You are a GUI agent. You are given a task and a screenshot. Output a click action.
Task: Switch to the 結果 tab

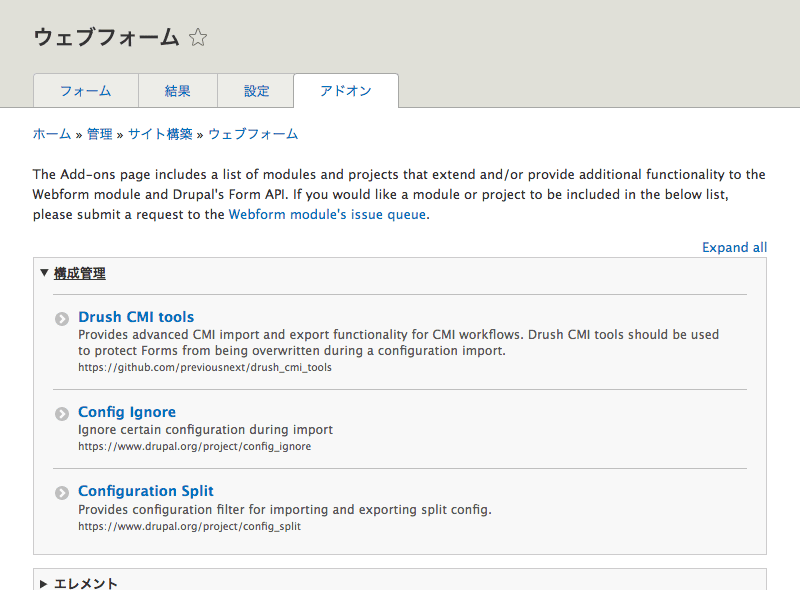[x=178, y=91]
